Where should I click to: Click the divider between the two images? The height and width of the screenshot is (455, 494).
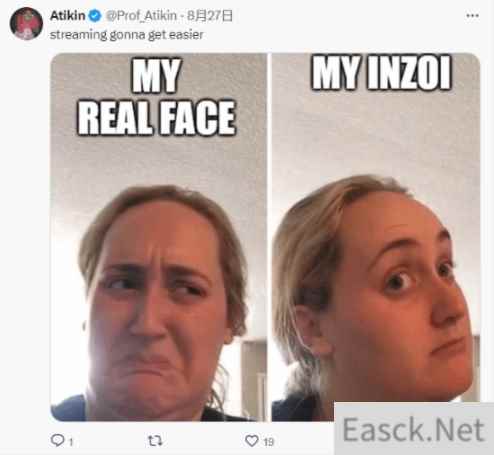[x=269, y=237]
